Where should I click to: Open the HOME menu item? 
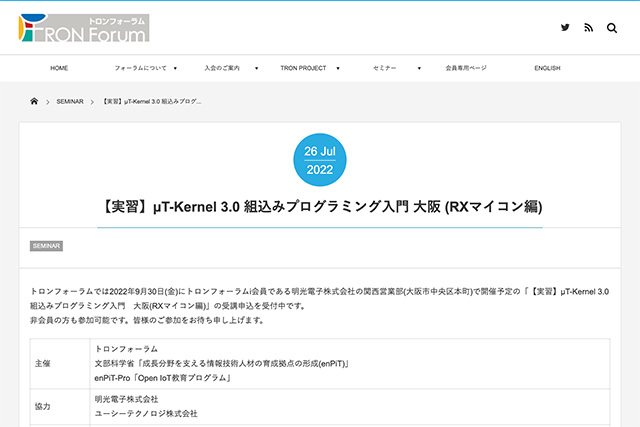click(59, 68)
